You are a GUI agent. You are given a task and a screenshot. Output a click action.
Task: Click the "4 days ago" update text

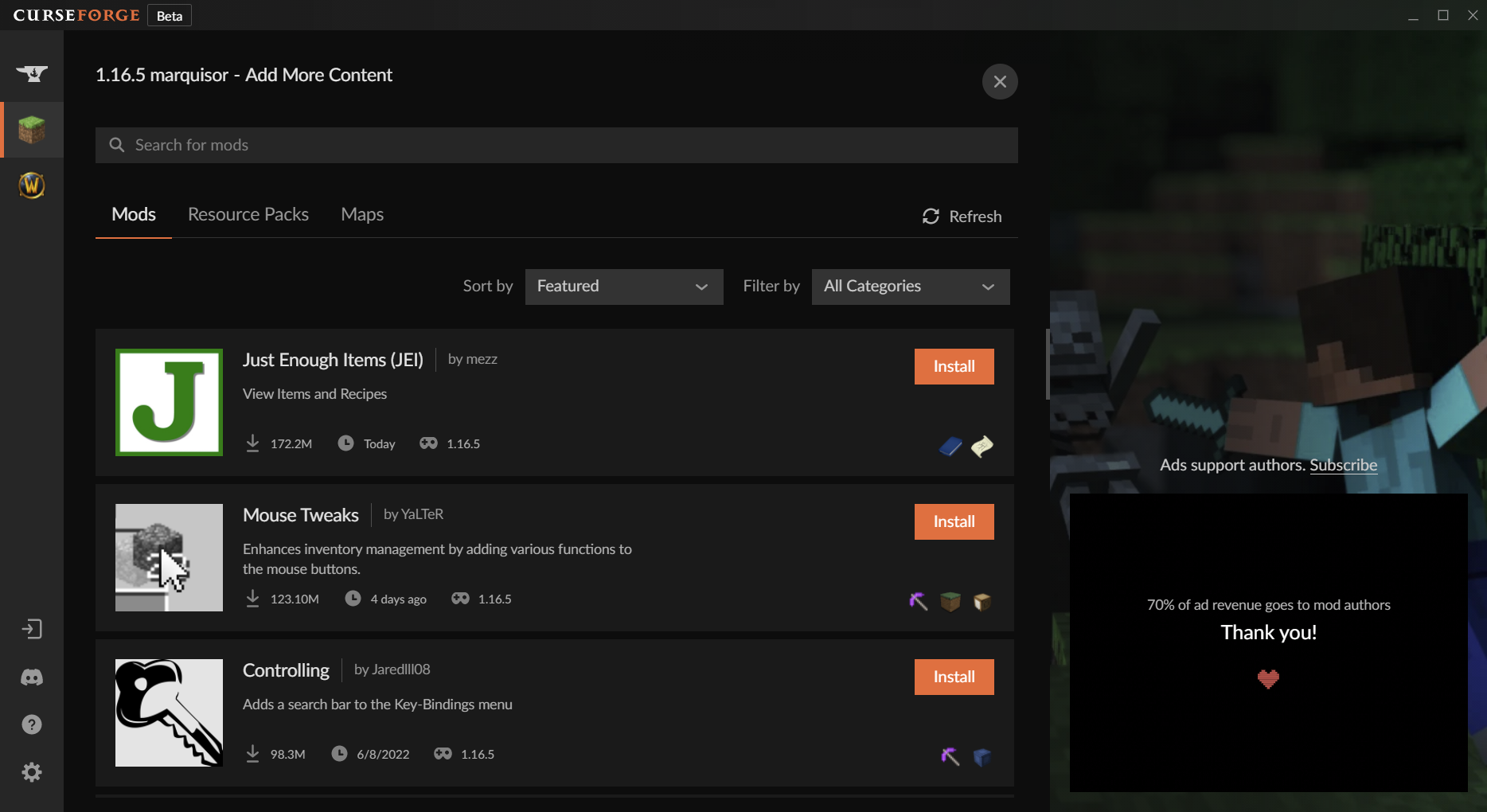click(398, 599)
